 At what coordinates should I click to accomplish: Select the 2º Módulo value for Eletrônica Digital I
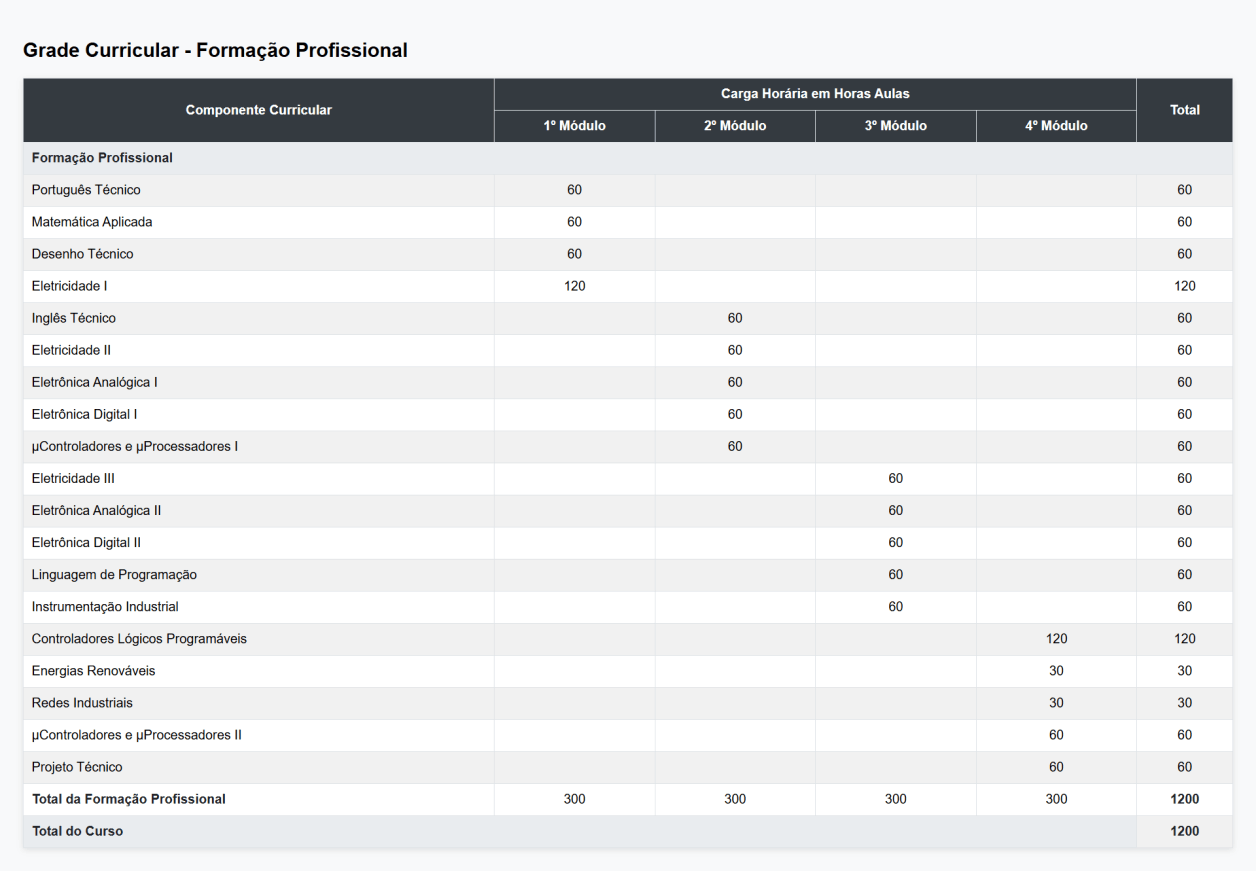pyautogui.click(x=735, y=414)
